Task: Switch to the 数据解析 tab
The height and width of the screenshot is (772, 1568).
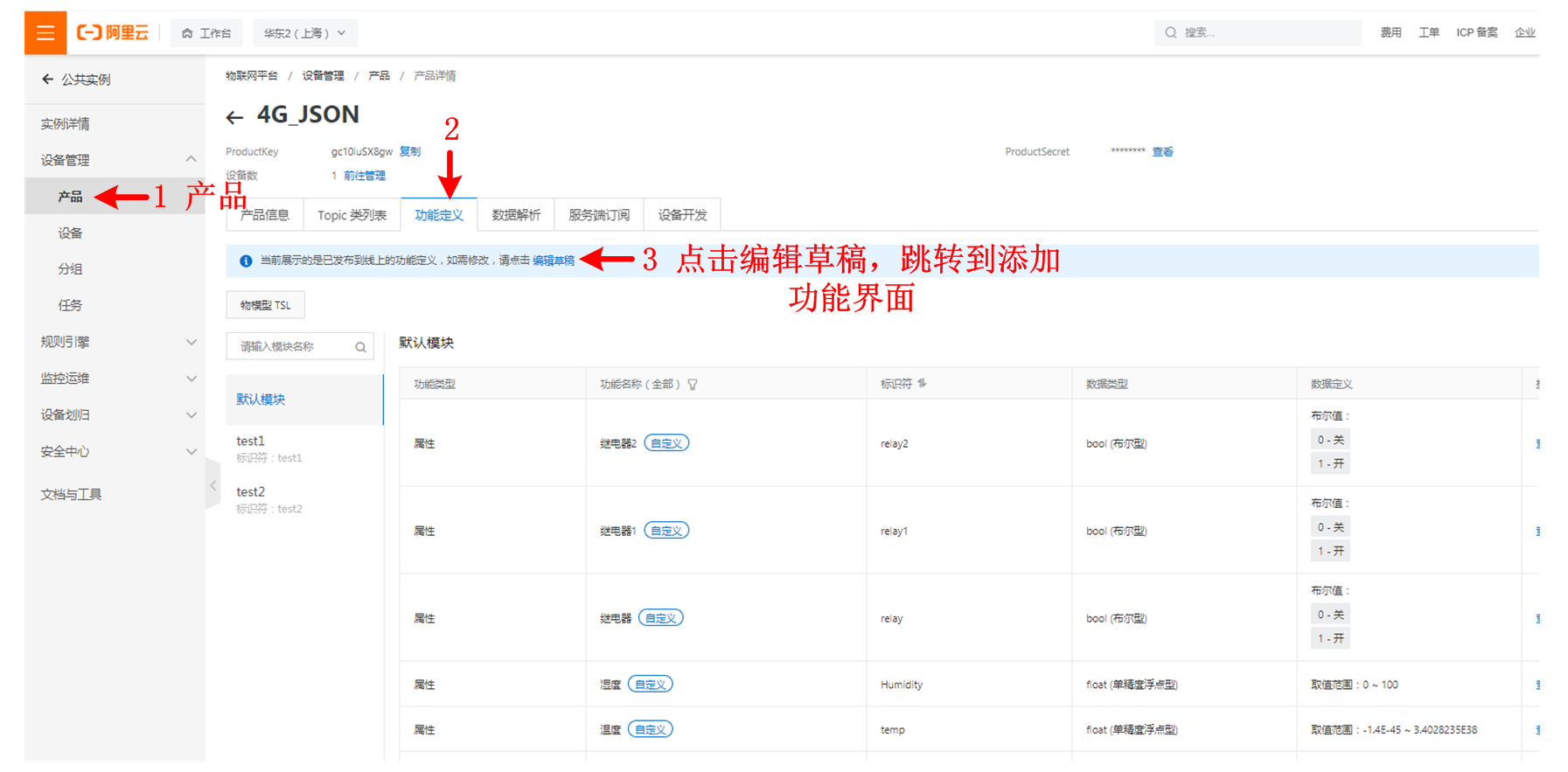Action: pos(516,215)
